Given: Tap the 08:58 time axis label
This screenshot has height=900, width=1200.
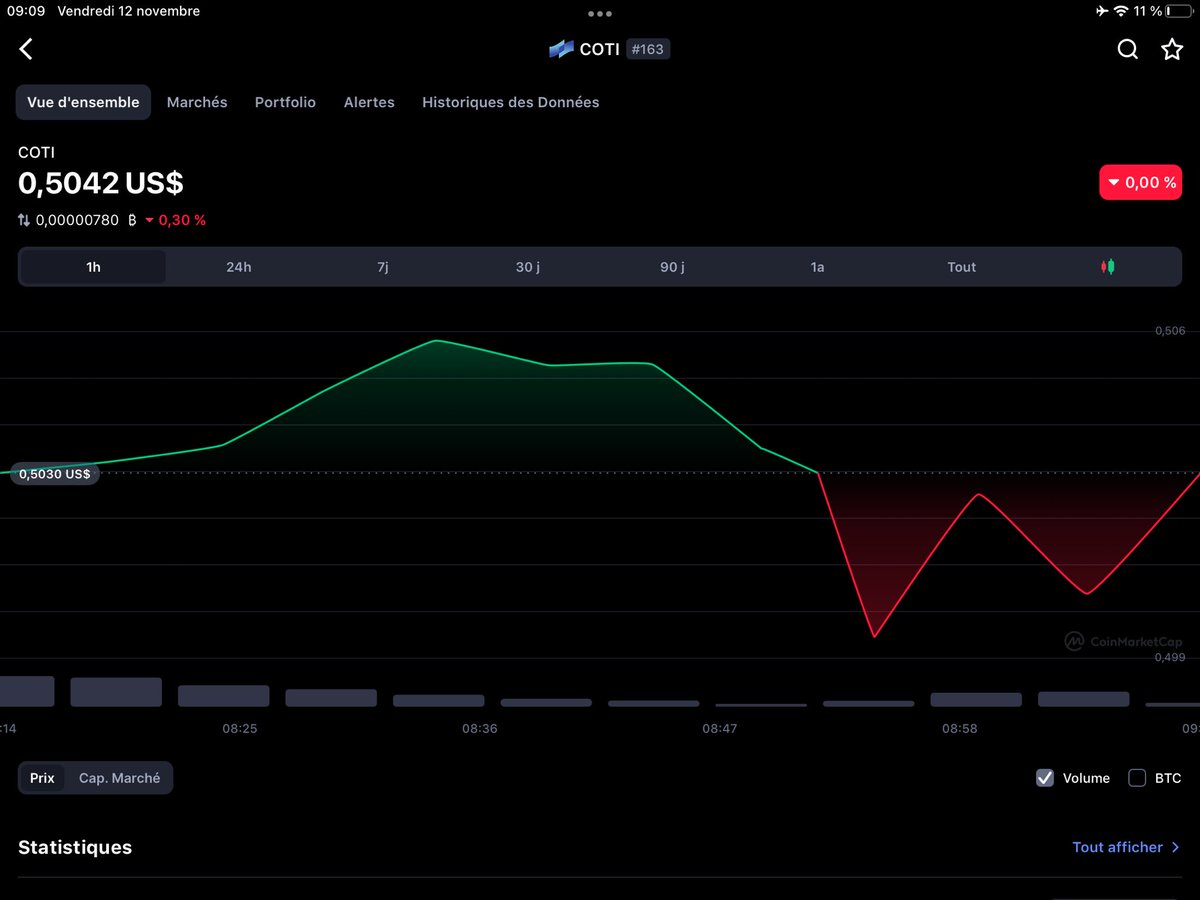Looking at the screenshot, I should 960,729.
